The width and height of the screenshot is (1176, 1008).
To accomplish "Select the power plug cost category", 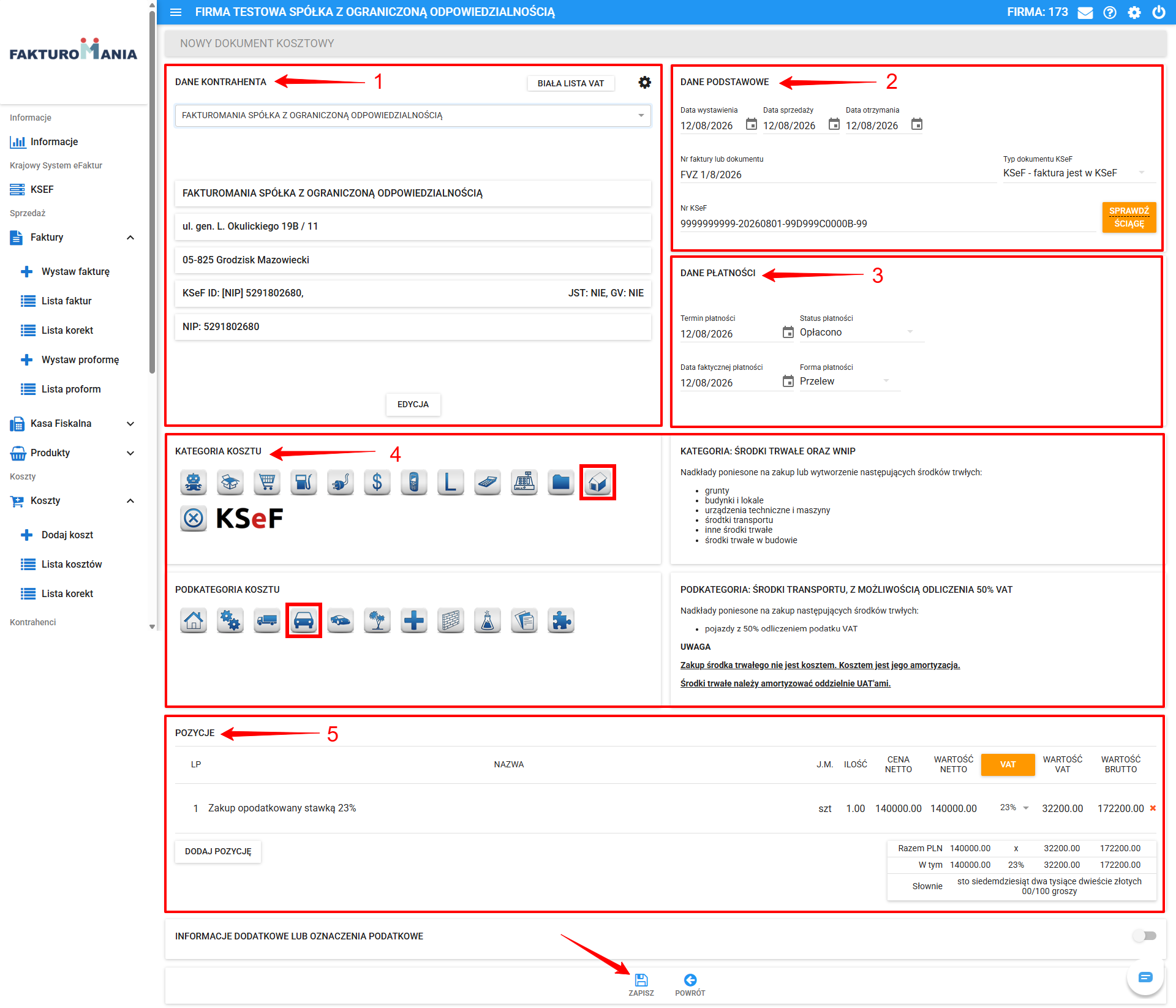I will pos(341,483).
